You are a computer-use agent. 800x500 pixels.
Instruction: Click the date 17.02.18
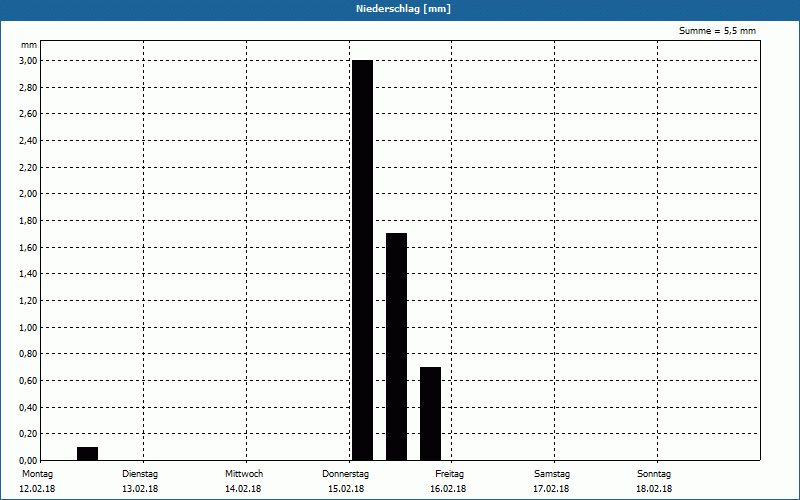(551, 489)
